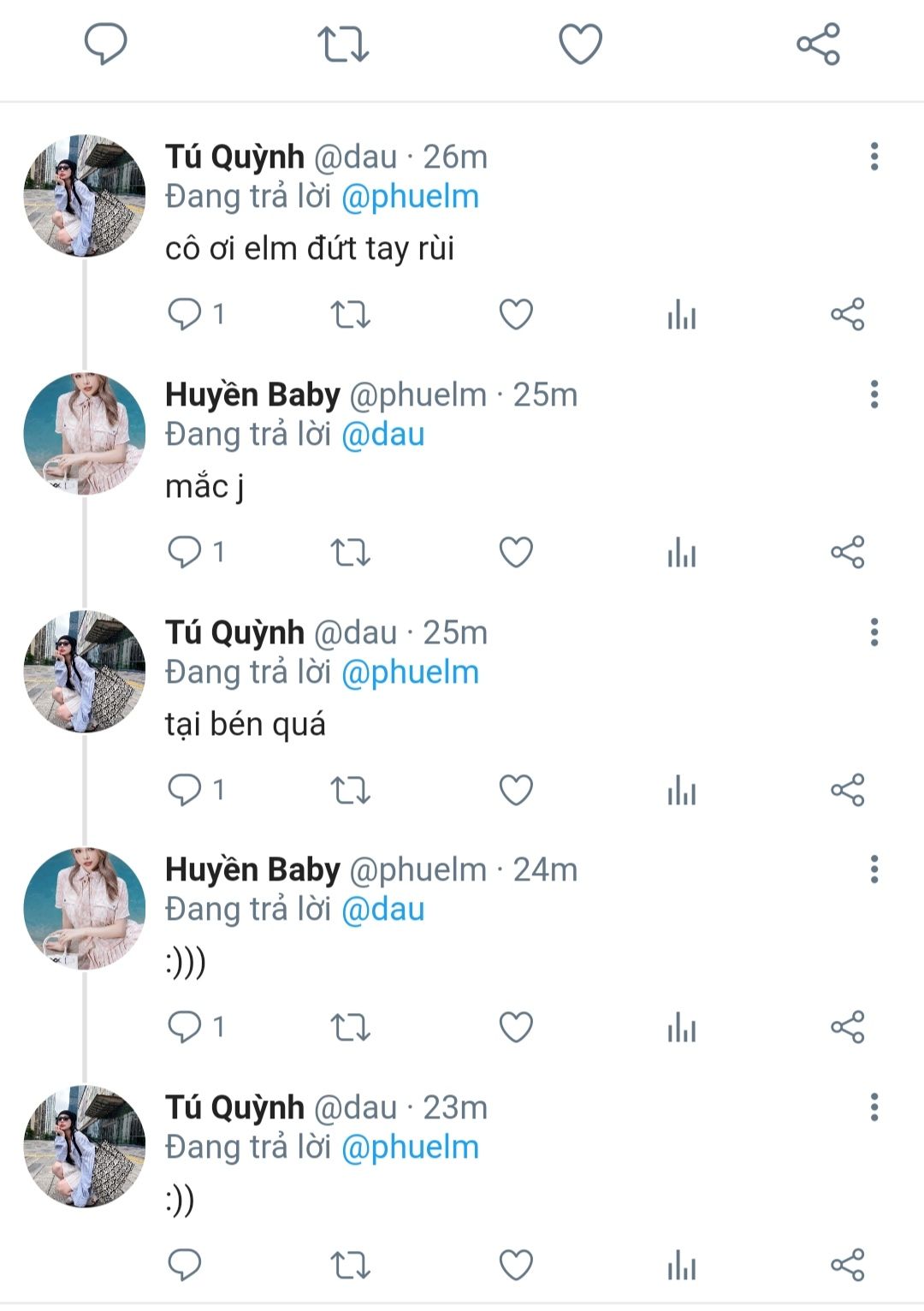Like the "cô ơi elm đứt tay rùi" tweet

[516, 314]
